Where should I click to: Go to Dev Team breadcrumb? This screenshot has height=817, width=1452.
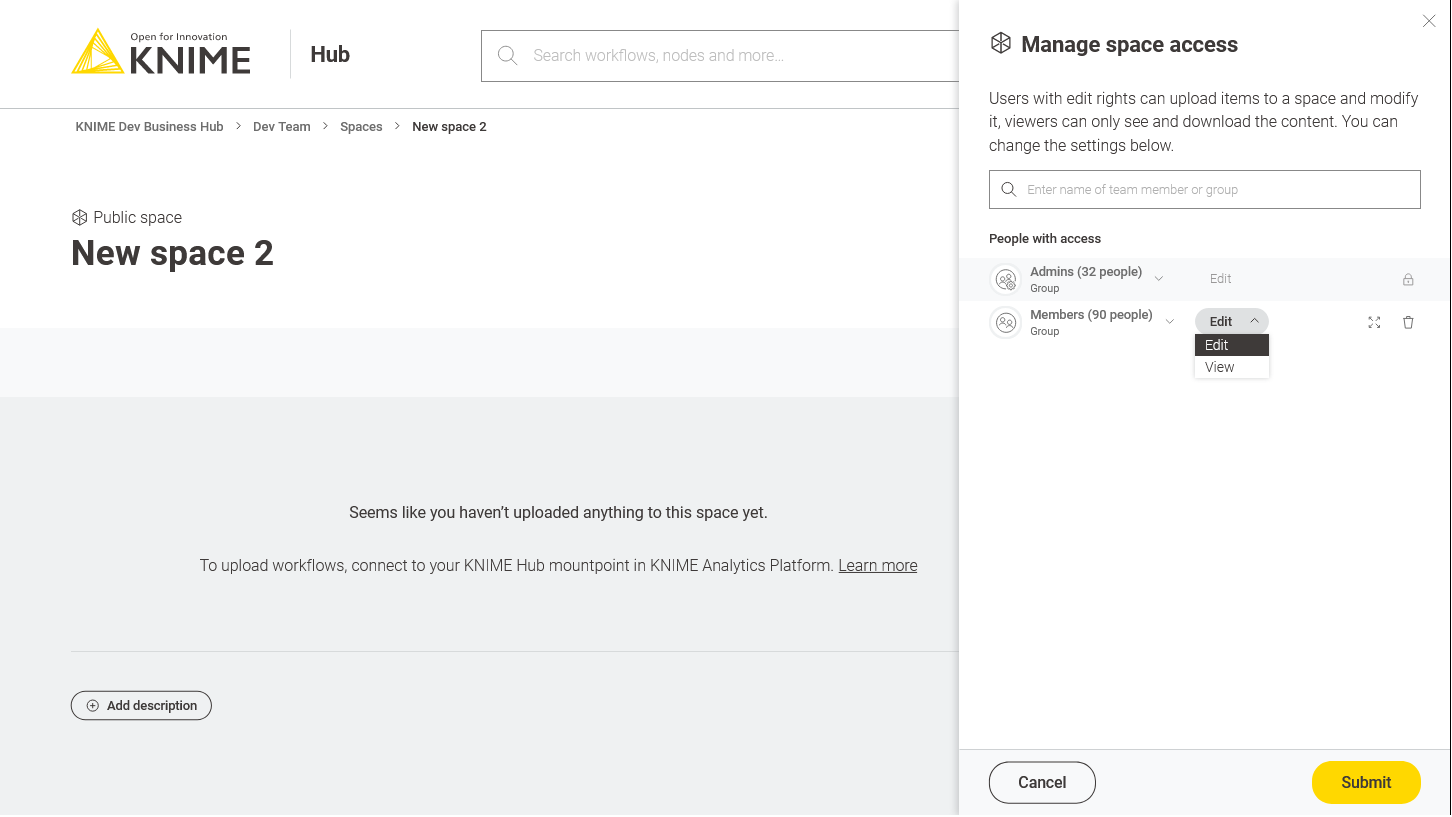pyautogui.click(x=281, y=127)
